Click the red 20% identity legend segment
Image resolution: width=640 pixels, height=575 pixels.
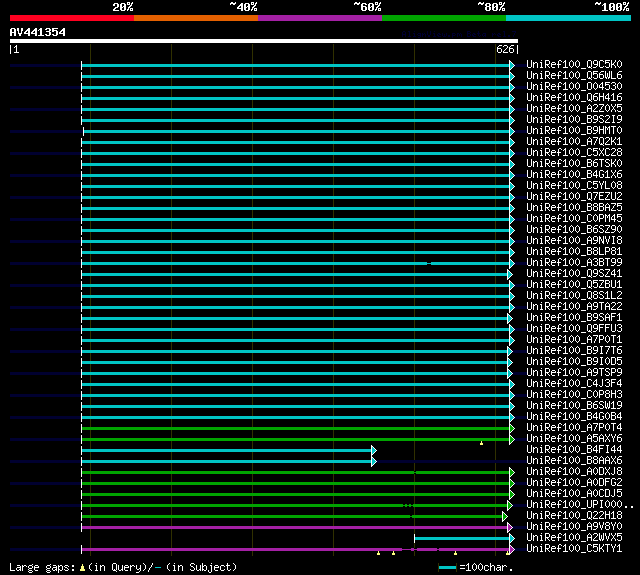(x=72, y=18)
